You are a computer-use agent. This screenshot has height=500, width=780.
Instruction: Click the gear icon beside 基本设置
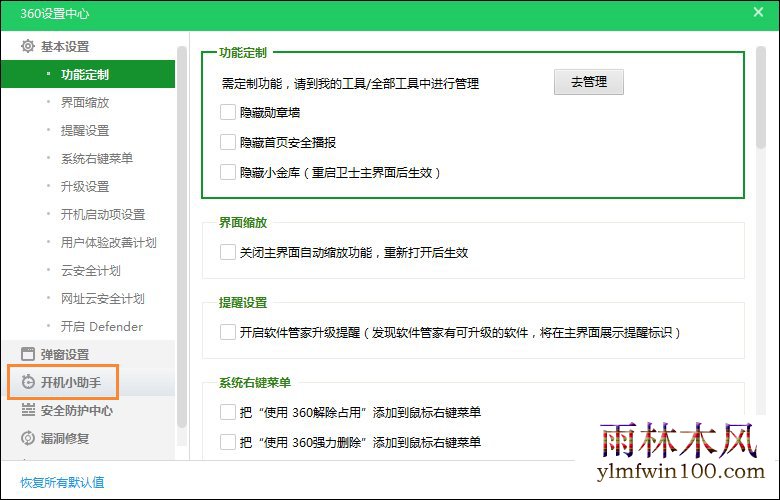[28, 46]
